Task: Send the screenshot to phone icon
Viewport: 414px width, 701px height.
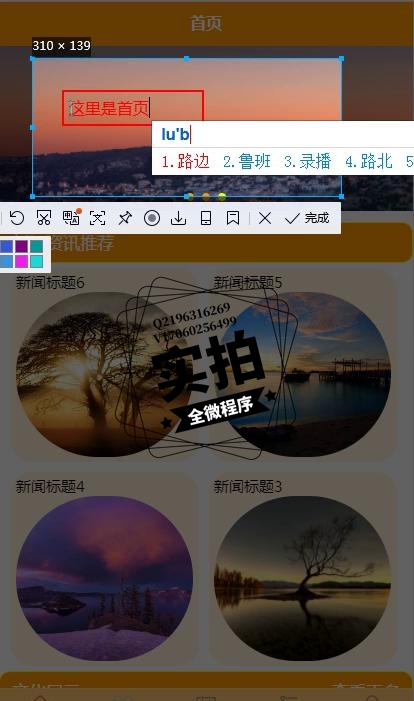Action: pos(206,218)
